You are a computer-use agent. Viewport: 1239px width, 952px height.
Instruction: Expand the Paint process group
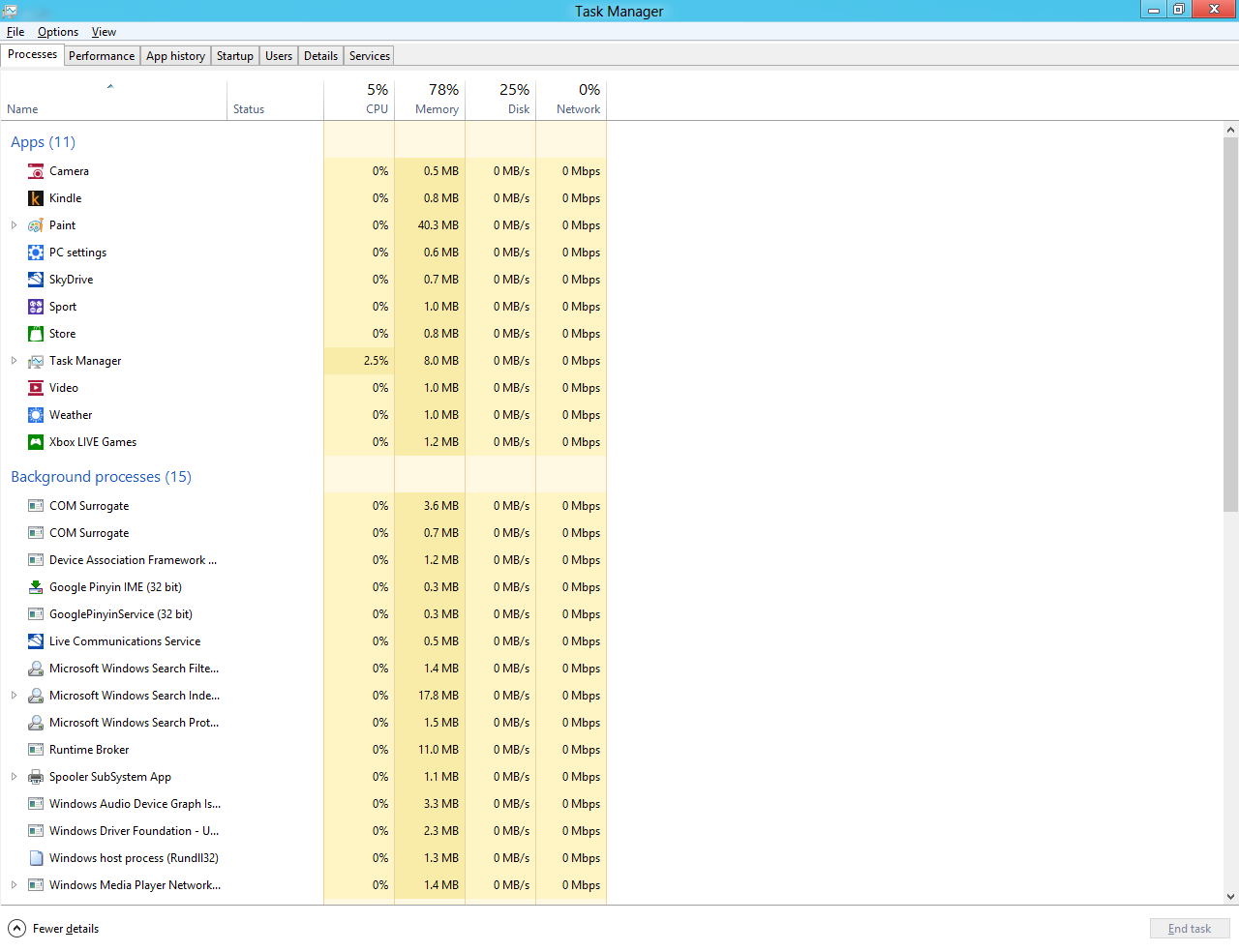click(x=14, y=225)
